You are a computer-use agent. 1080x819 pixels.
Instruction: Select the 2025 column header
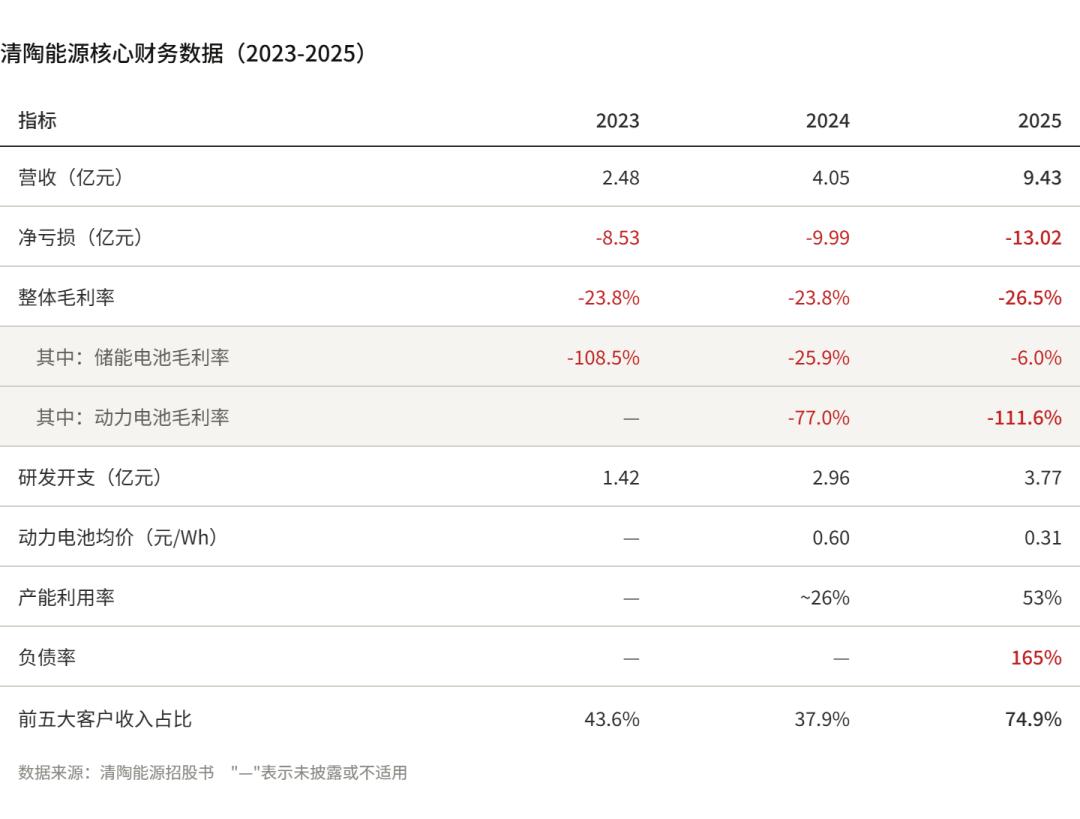pos(1039,121)
